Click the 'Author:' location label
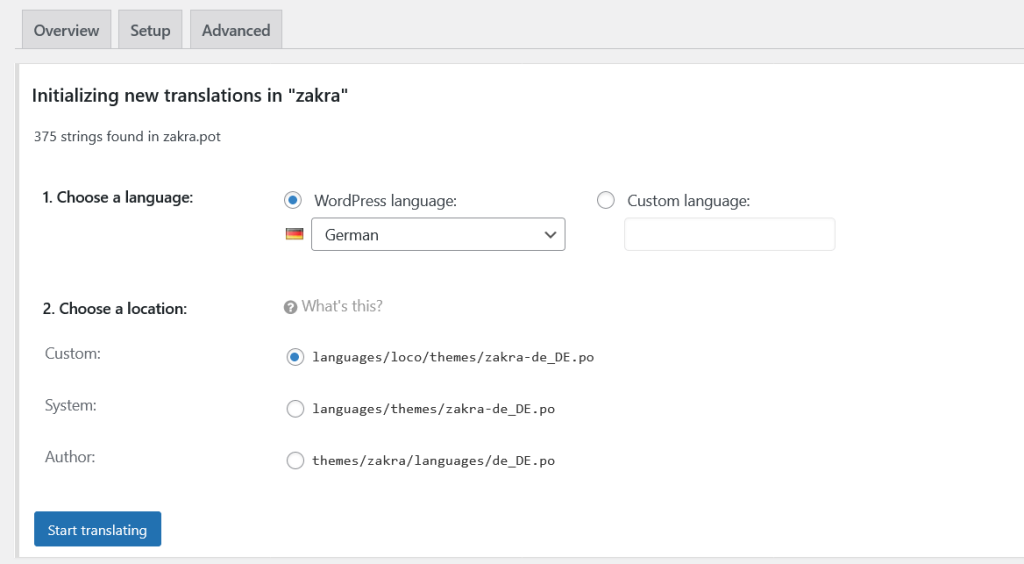This screenshot has width=1024, height=564. click(x=70, y=456)
